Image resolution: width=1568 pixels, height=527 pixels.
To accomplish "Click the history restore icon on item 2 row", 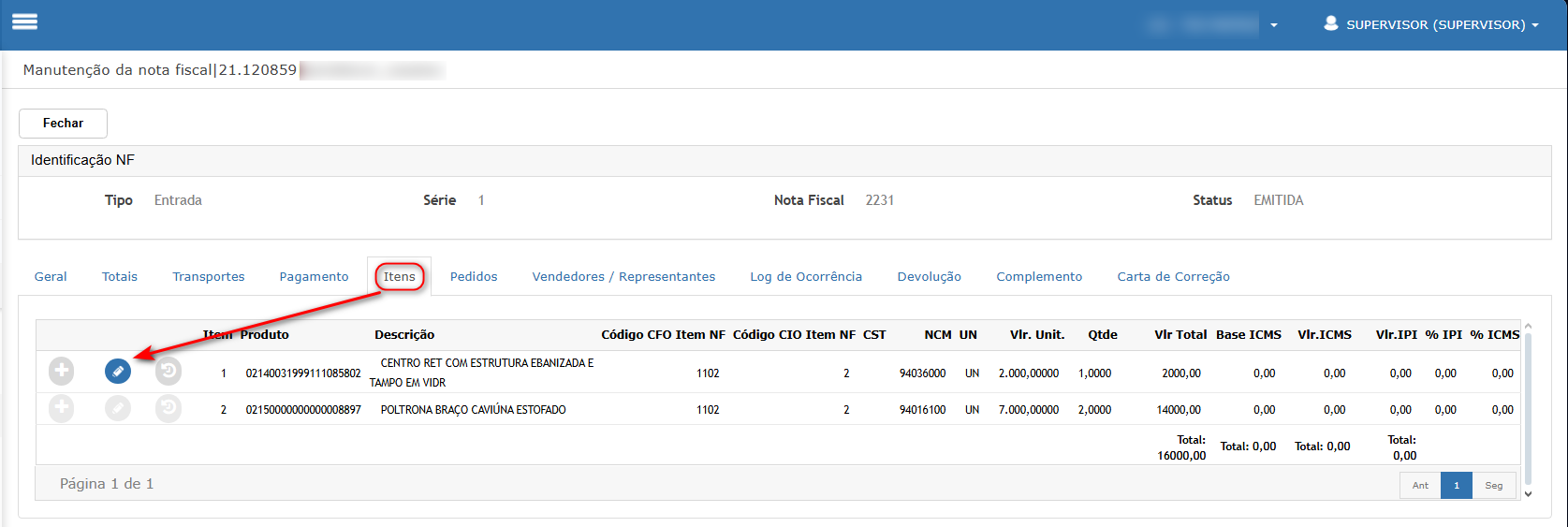I will coord(169,408).
